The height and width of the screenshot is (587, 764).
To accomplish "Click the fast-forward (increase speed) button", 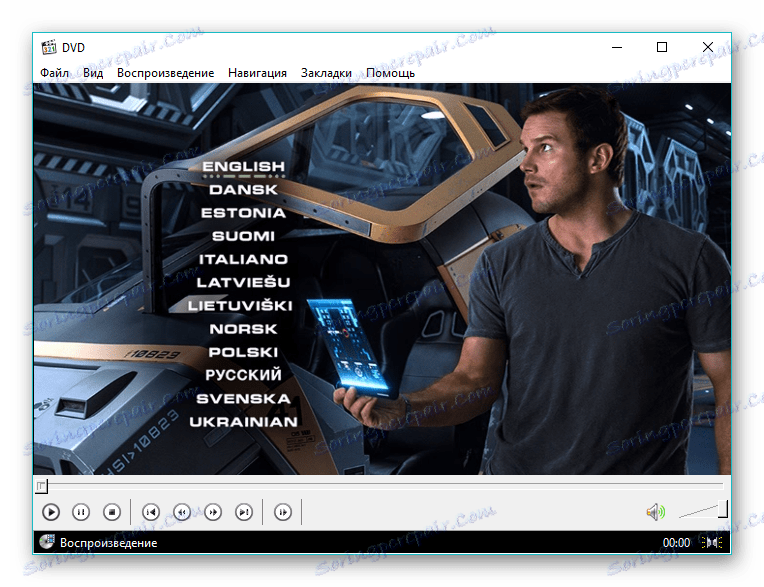I will coord(213,512).
